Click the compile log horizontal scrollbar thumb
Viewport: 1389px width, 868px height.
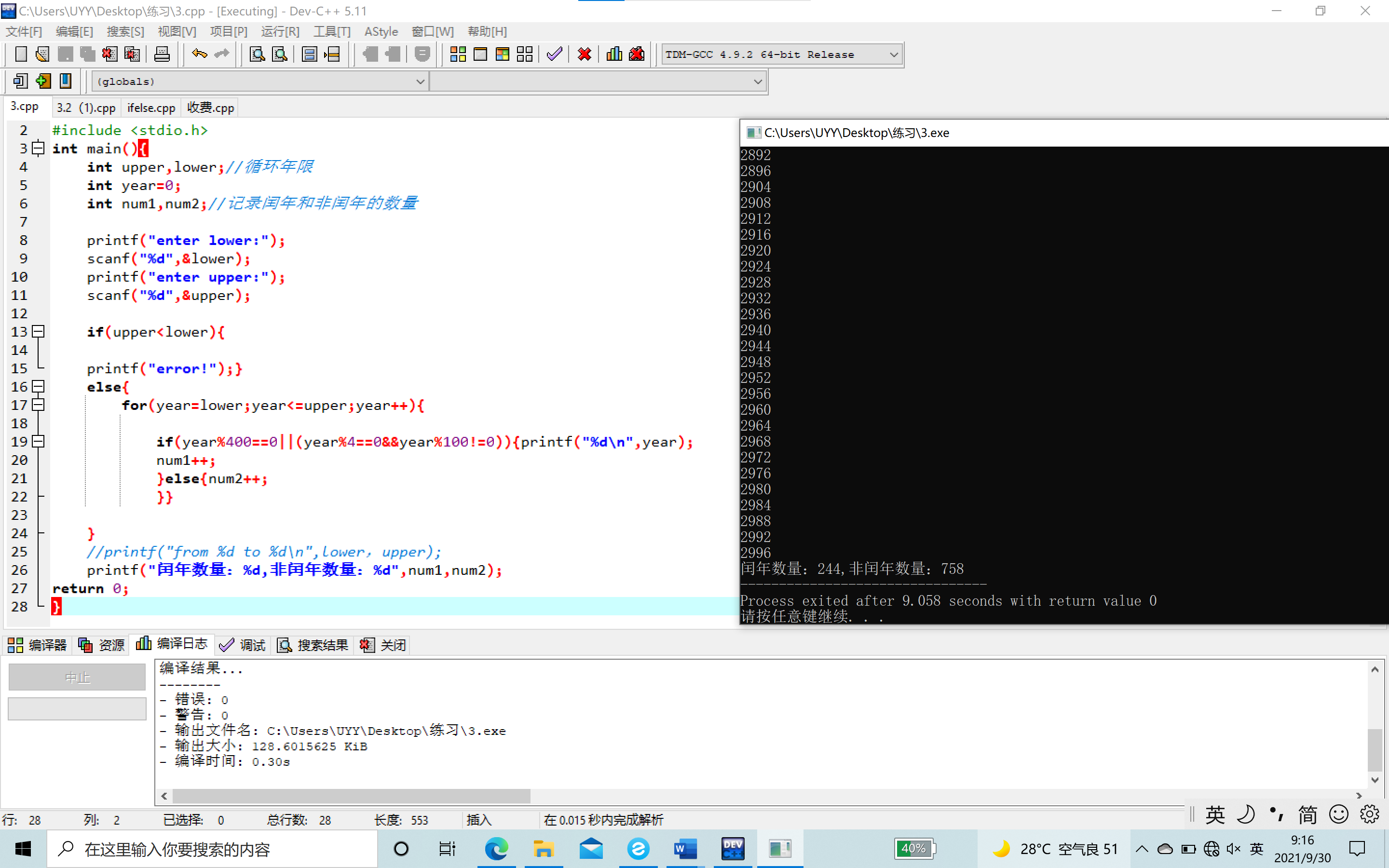pos(351,796)
